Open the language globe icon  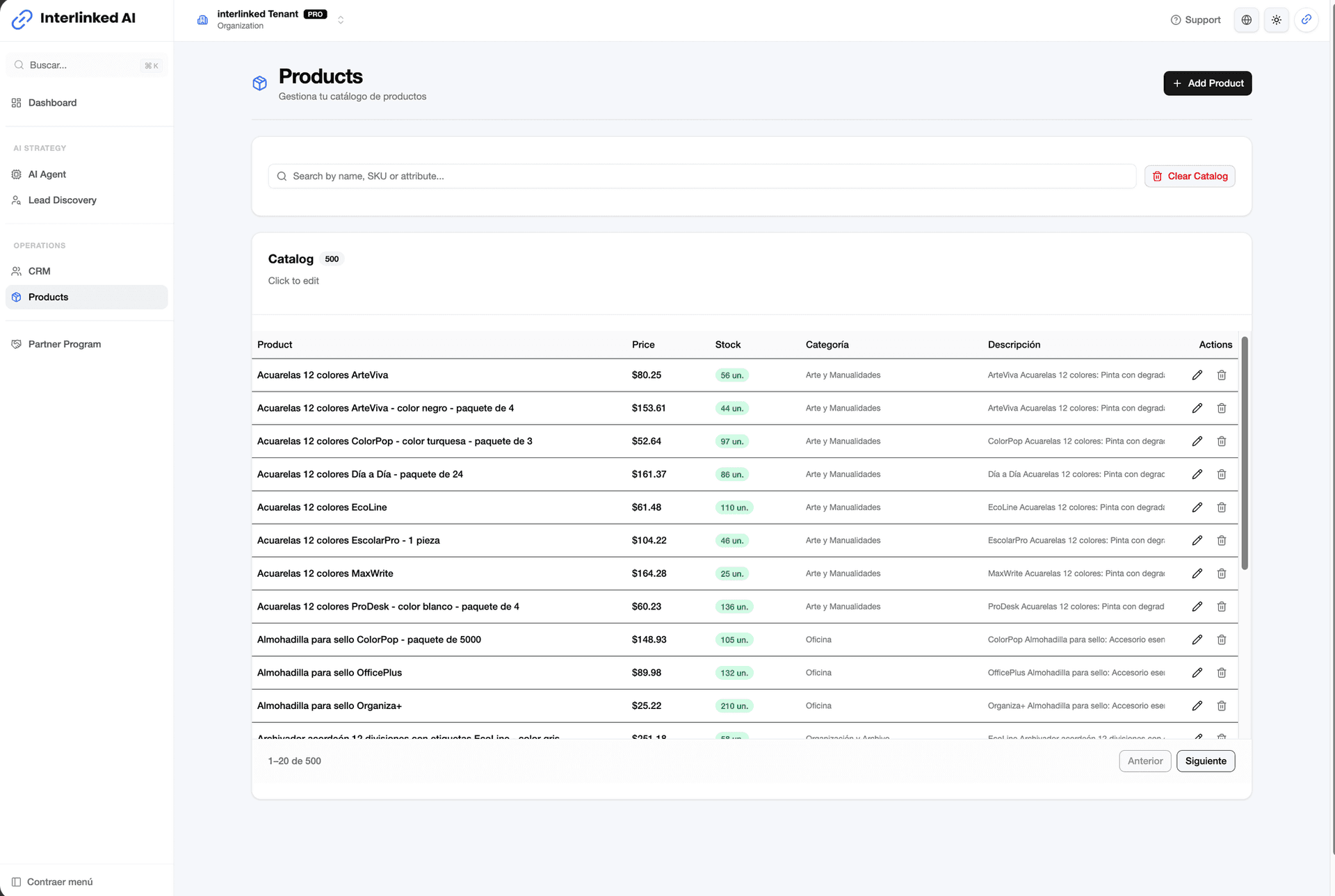(x=1247, y=20)
